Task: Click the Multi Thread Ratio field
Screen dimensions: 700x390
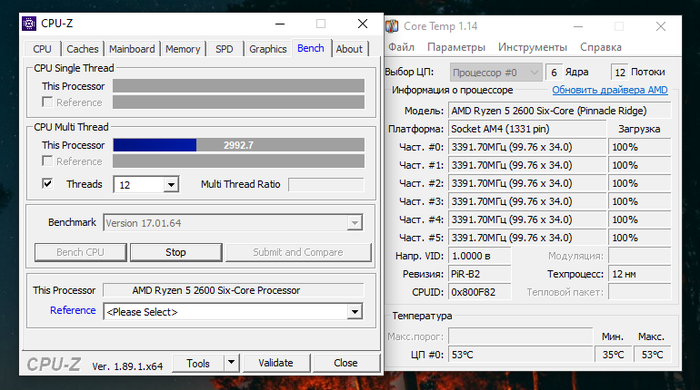Action: (326, 184)
